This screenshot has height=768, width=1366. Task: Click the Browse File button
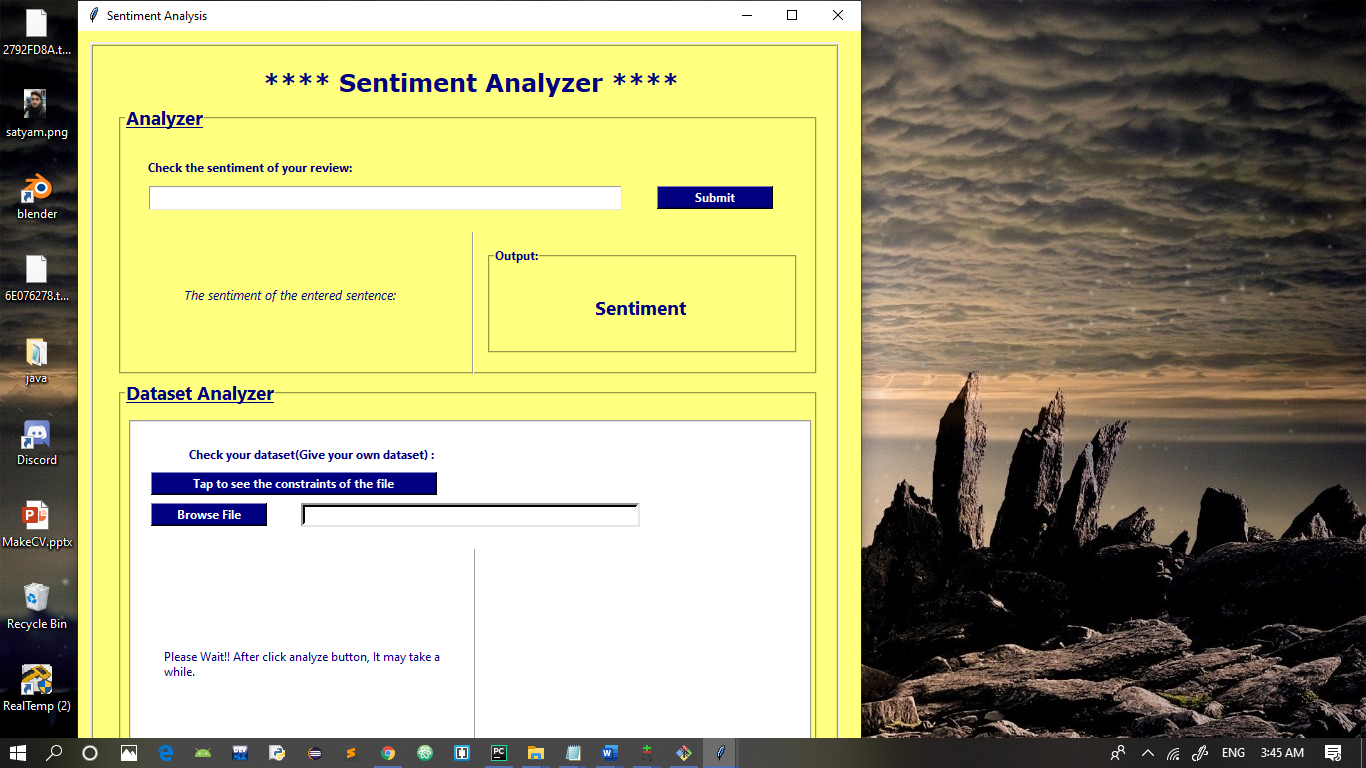pyautogui.click(x=209, y=515)
